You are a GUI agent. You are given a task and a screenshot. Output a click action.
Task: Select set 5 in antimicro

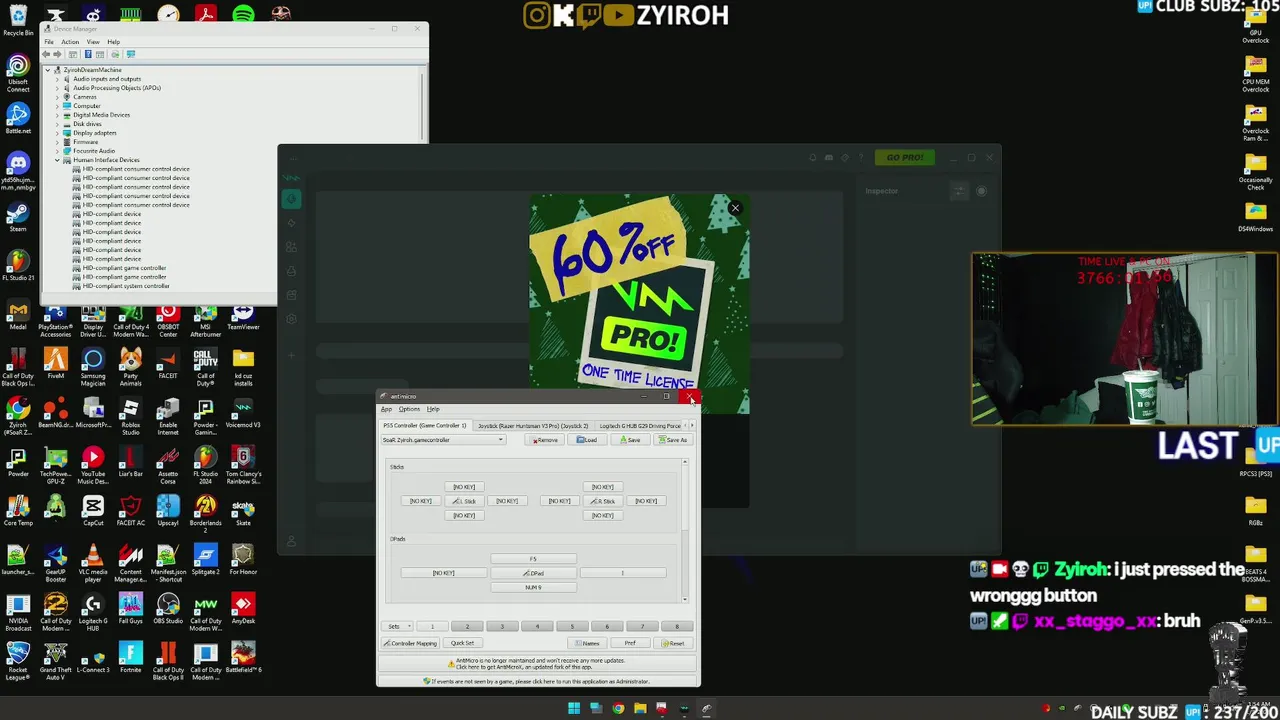(572, 626)
